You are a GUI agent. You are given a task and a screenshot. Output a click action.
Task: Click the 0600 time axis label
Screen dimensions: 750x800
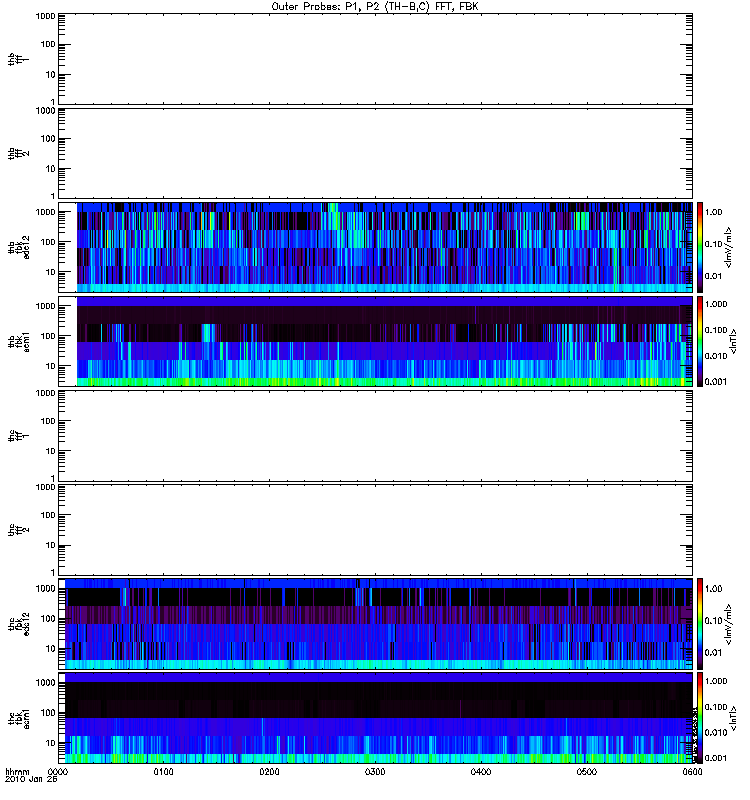692,772
